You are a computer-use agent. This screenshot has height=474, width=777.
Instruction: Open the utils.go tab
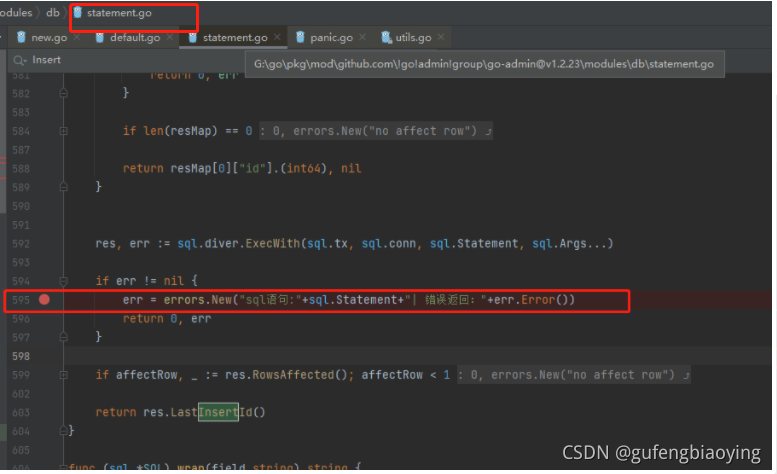pos(413,38)
